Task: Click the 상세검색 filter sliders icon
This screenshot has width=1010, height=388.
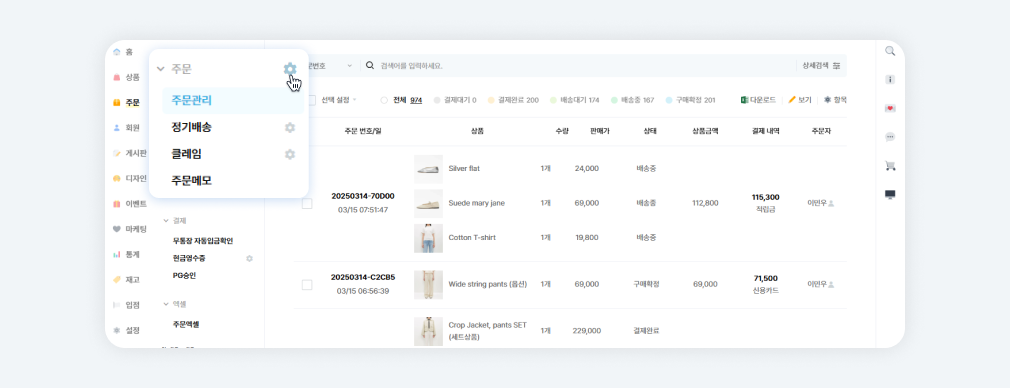Action: pos(837,66)
